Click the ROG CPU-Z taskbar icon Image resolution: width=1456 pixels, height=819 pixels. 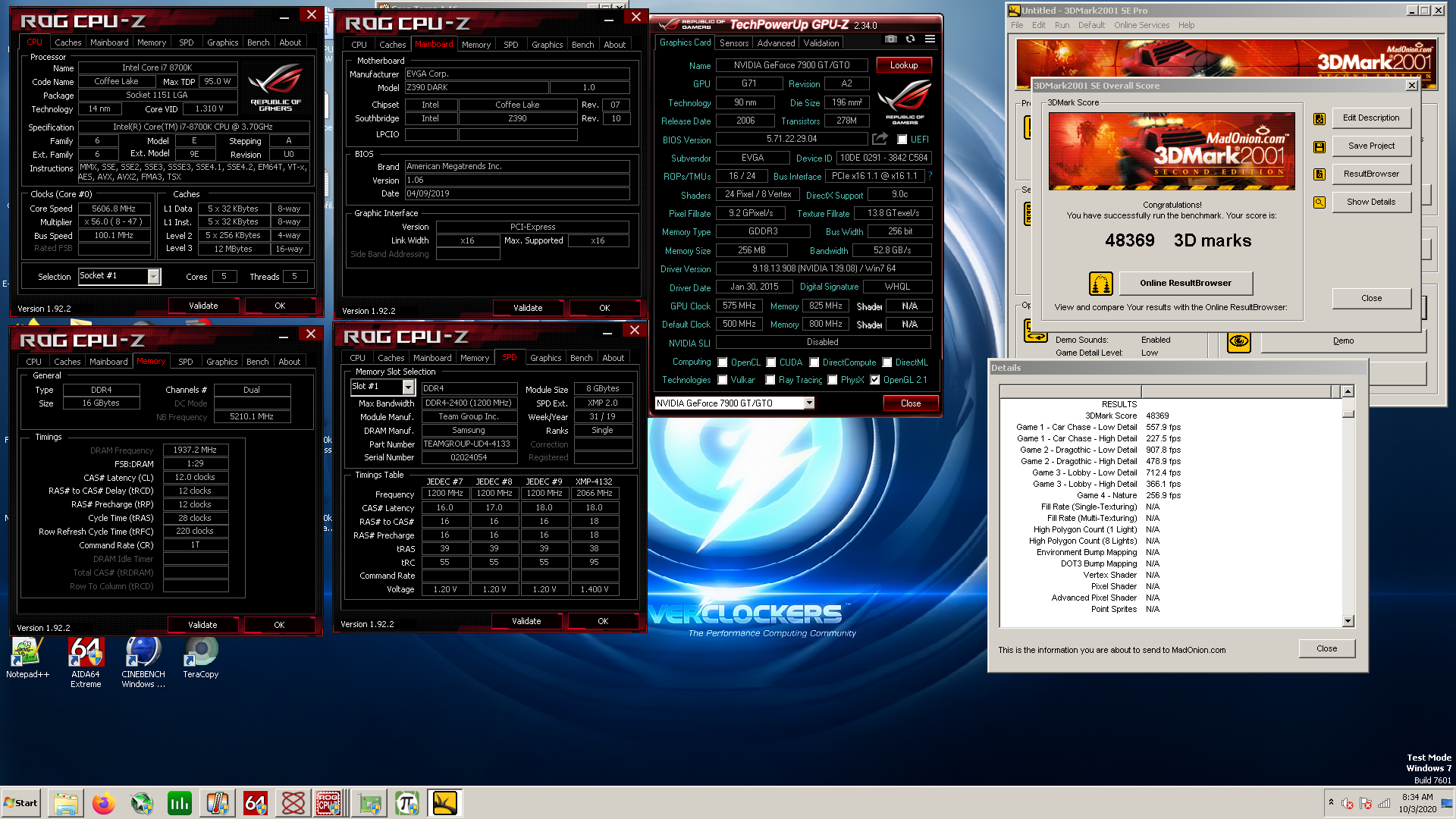click(328, 803)
